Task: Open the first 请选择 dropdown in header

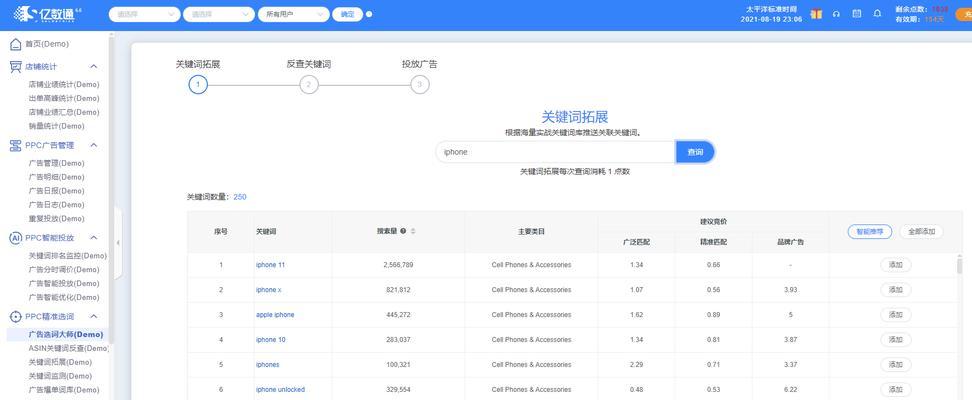Action: tap(144, 14)
